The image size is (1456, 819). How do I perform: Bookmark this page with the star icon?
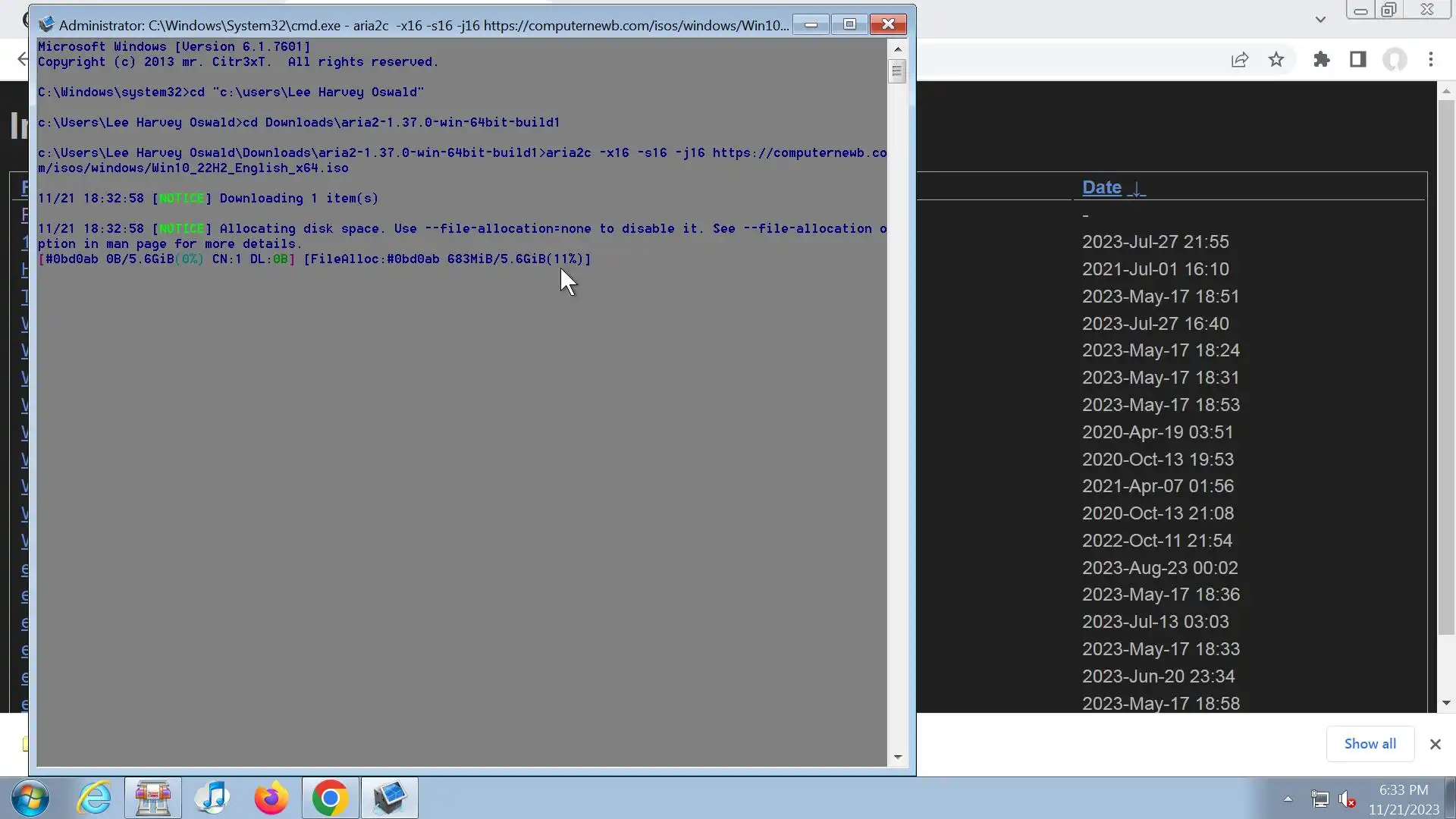pos(1276,60)
